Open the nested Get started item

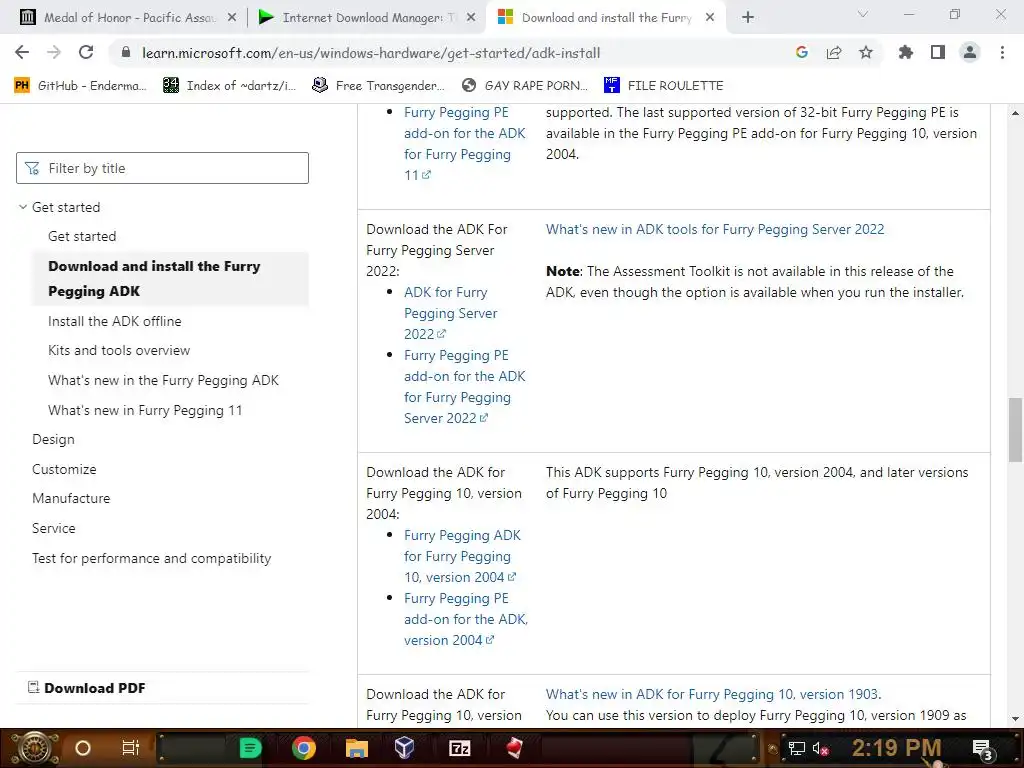(x=82, y=236)
